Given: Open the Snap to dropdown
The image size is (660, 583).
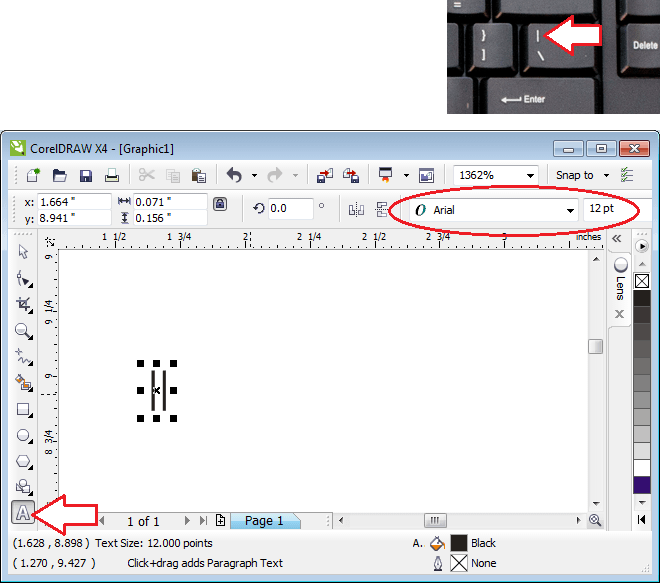Looking at the screenshot, I should point(608,175).
